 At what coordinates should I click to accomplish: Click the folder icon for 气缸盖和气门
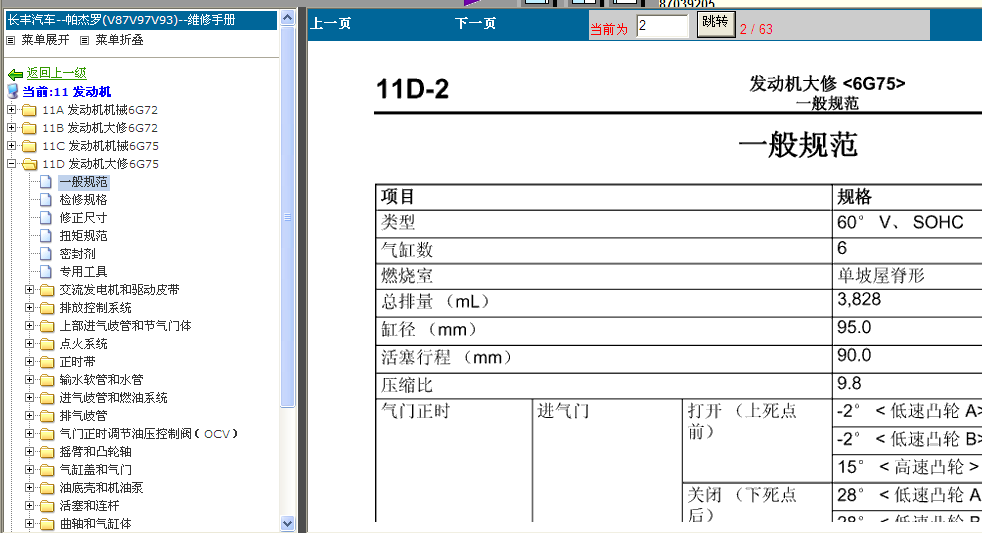click(47, 470)
